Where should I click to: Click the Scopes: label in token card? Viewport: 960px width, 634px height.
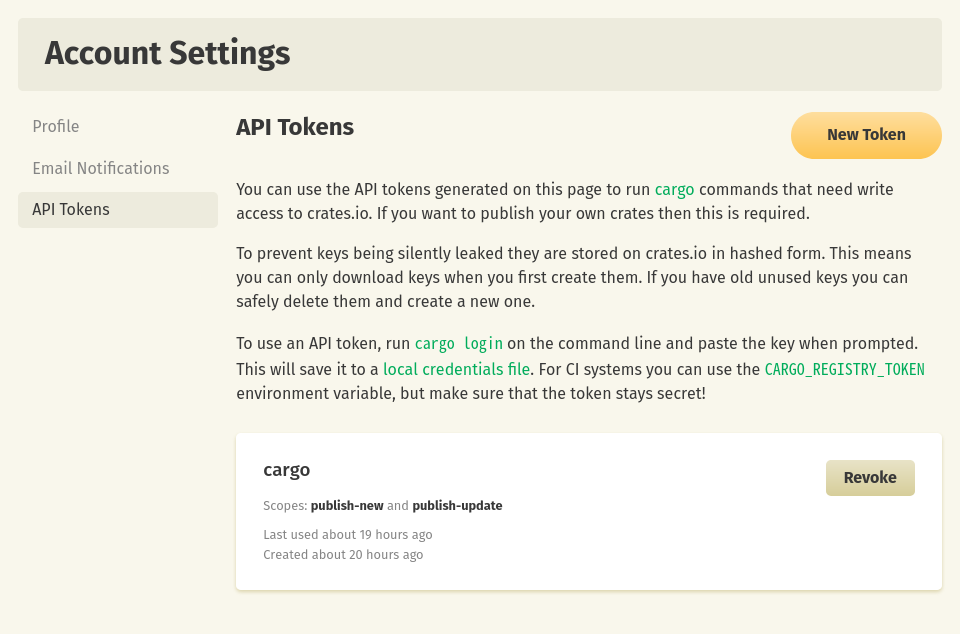[x=285, y=505]
